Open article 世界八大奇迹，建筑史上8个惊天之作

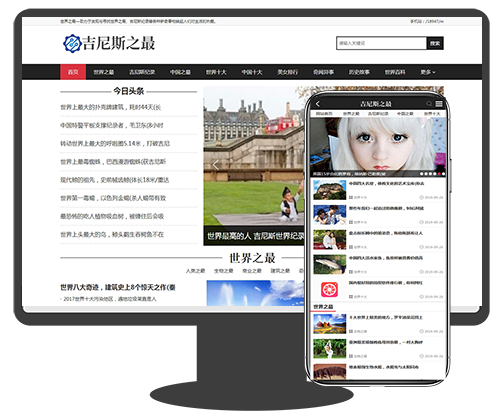coord(118,287)
